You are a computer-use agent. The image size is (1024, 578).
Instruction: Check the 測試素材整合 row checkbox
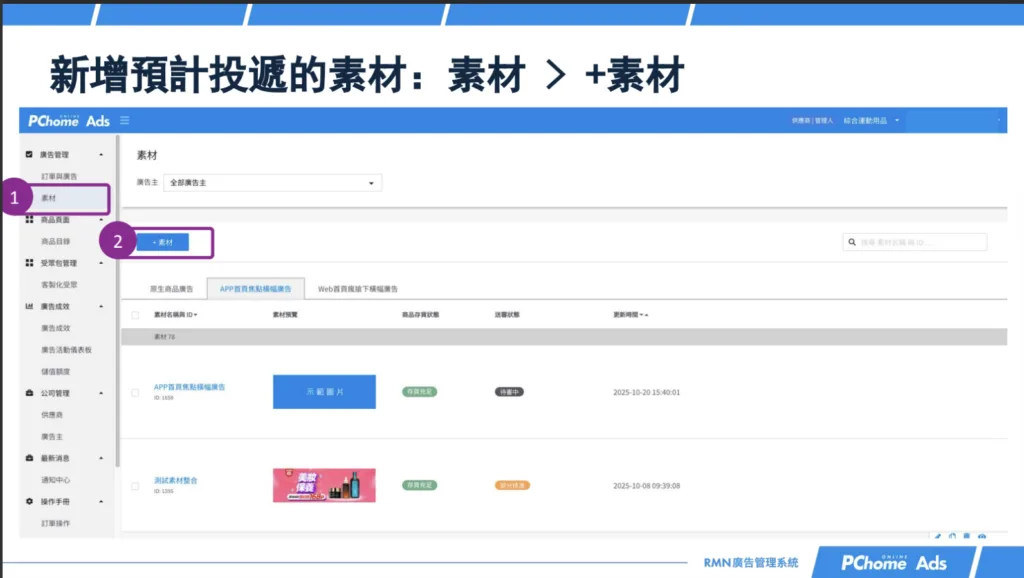(135, 485)
